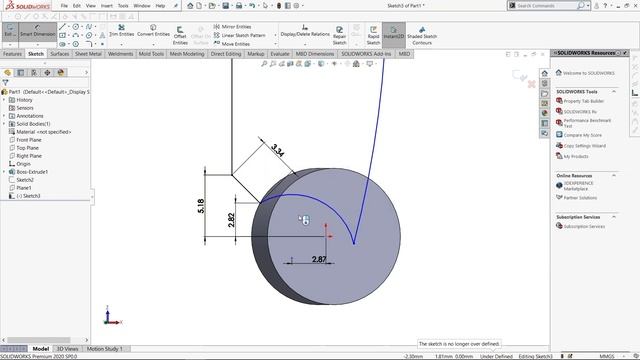Click Shaded Sketch Contours
Image resolution: width=640 pixels, height=360 pixels.
point(422,35)
